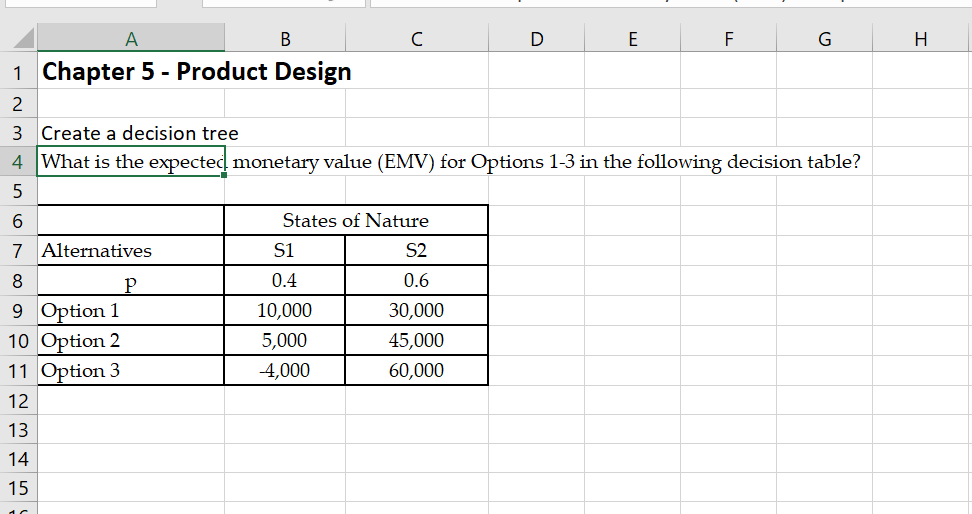Click the 'Alternatives' cell
972x514 pixels.
(x=131, y=250)
